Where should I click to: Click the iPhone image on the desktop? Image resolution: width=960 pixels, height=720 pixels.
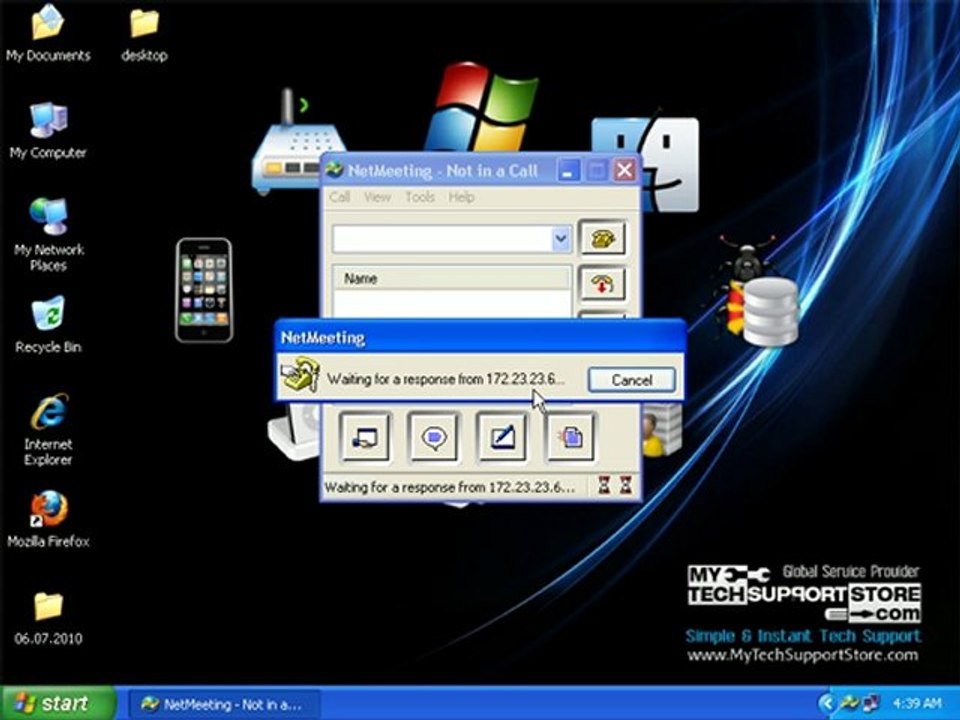tap(204, 290)
